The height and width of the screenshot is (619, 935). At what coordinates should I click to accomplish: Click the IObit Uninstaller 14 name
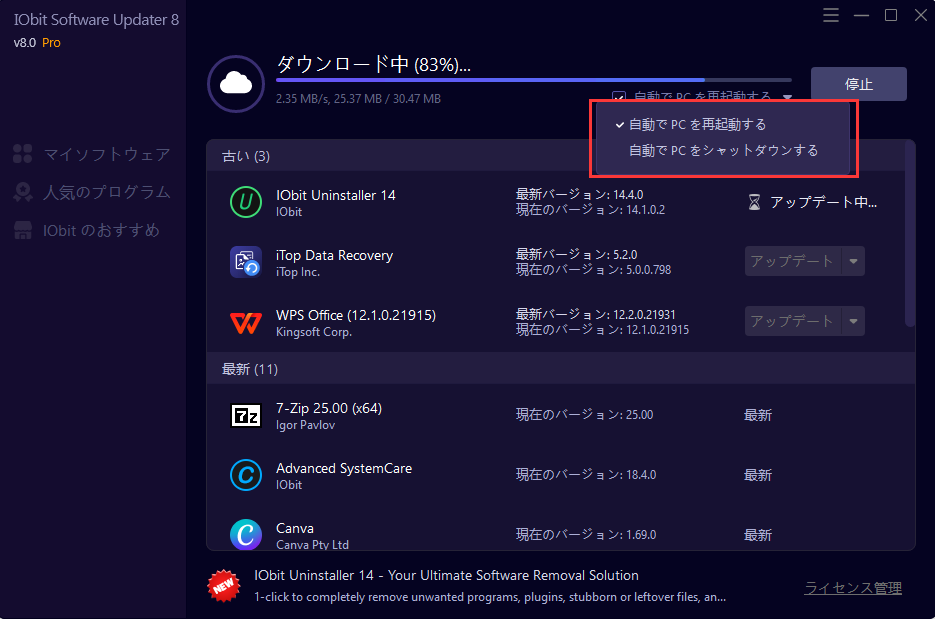point(336,196)
